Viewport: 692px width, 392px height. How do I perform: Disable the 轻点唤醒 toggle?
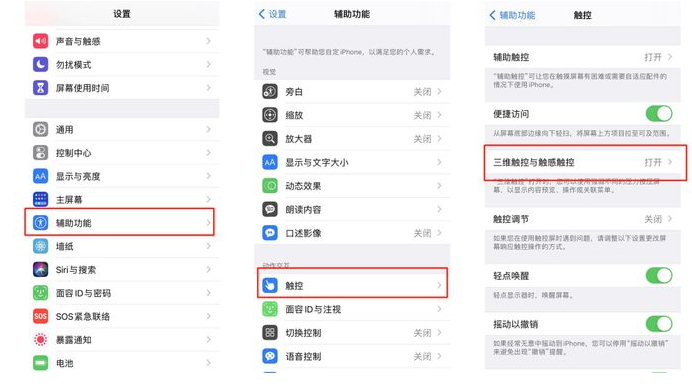click(659, 275)
